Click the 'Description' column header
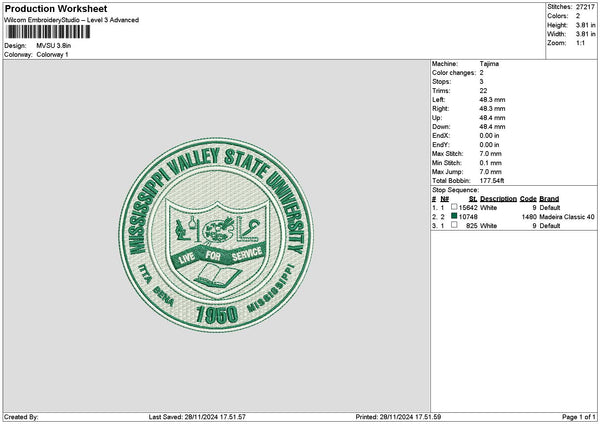This screenshot has height=424, width=600. 498,199
